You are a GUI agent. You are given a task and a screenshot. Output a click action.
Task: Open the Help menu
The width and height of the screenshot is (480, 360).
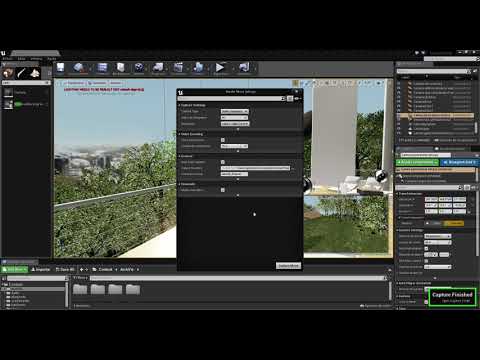[x=52, y=59]
